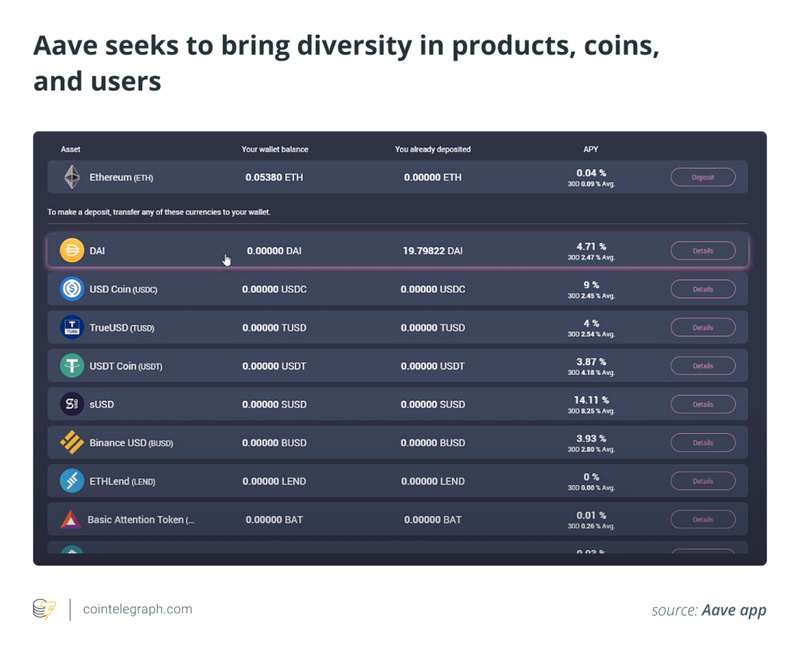800x654 pixels.
Task: Select the blue USD Coin icon
Action: pyautogui.click(x=71, y=289)
